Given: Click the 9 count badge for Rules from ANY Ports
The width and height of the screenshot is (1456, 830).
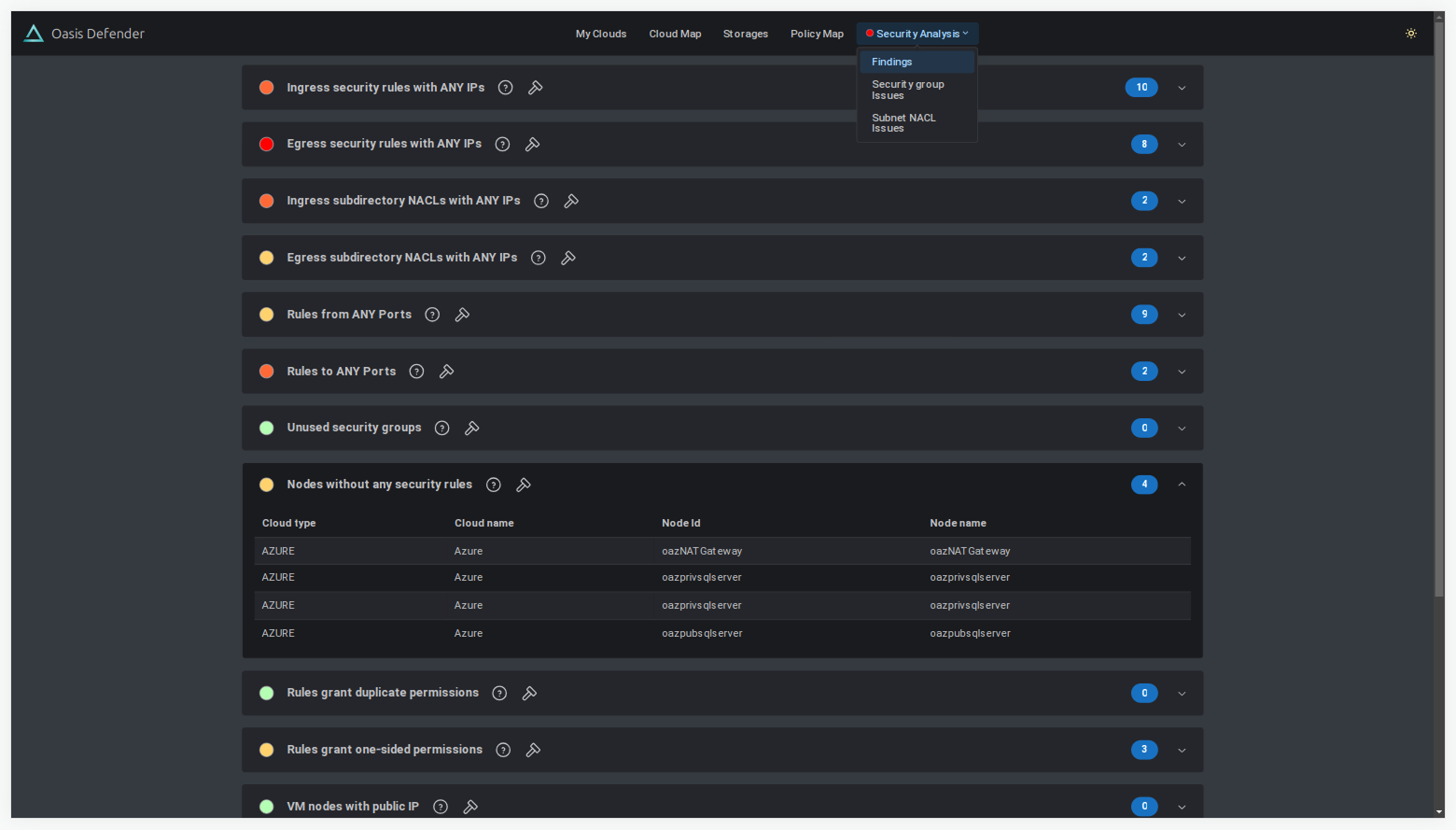Looking at the screenshot, I should tap(1144, 315).
